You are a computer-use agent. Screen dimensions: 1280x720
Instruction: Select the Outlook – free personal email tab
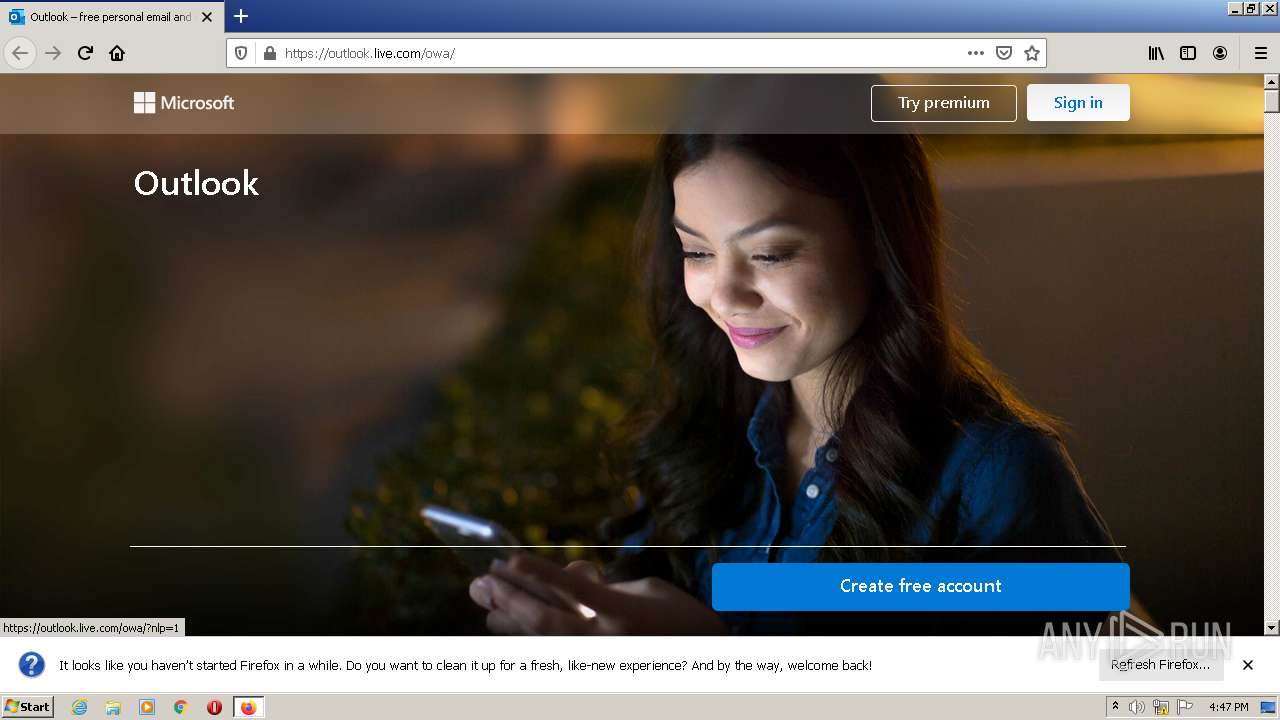pyautogui.click(x=111, y=17)
